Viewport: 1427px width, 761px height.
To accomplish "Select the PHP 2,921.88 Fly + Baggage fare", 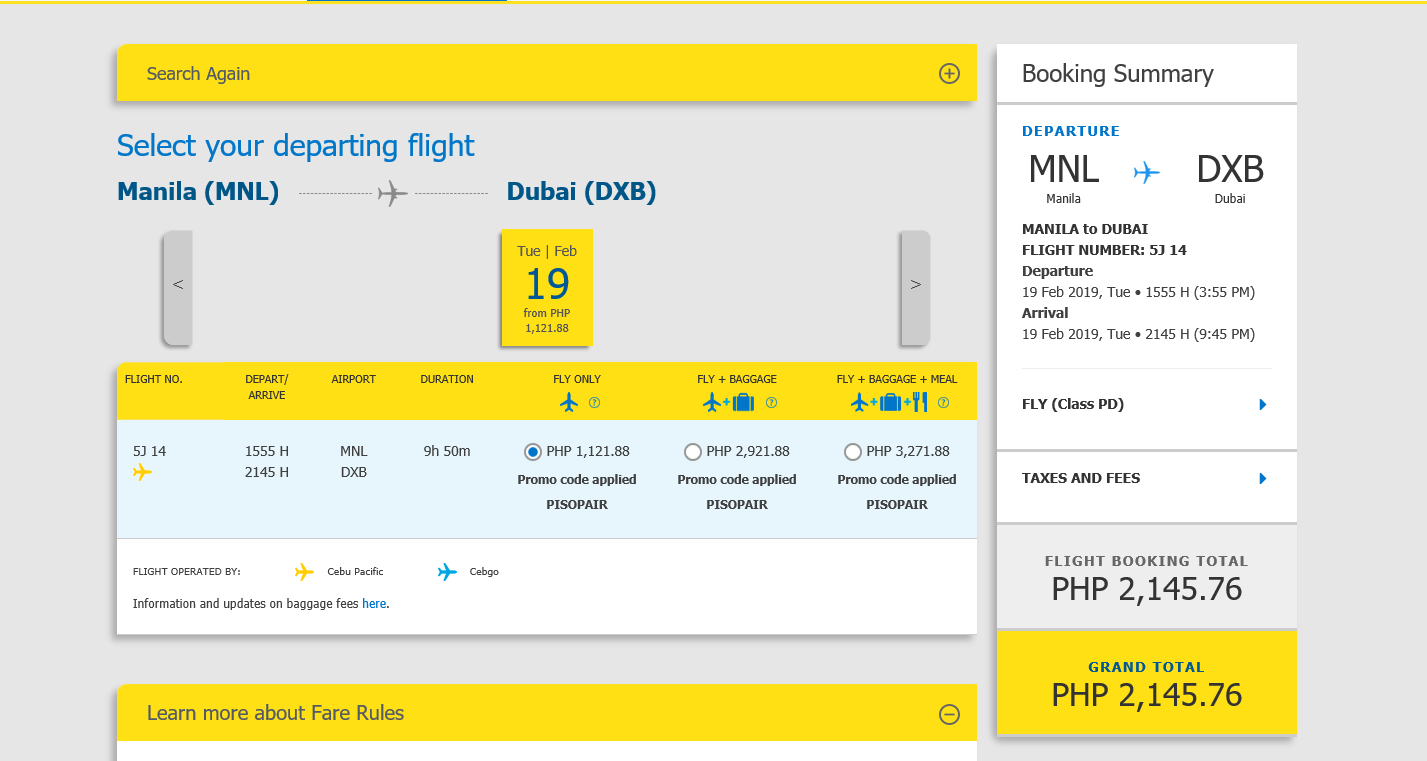I will click(x=692, y=452).
